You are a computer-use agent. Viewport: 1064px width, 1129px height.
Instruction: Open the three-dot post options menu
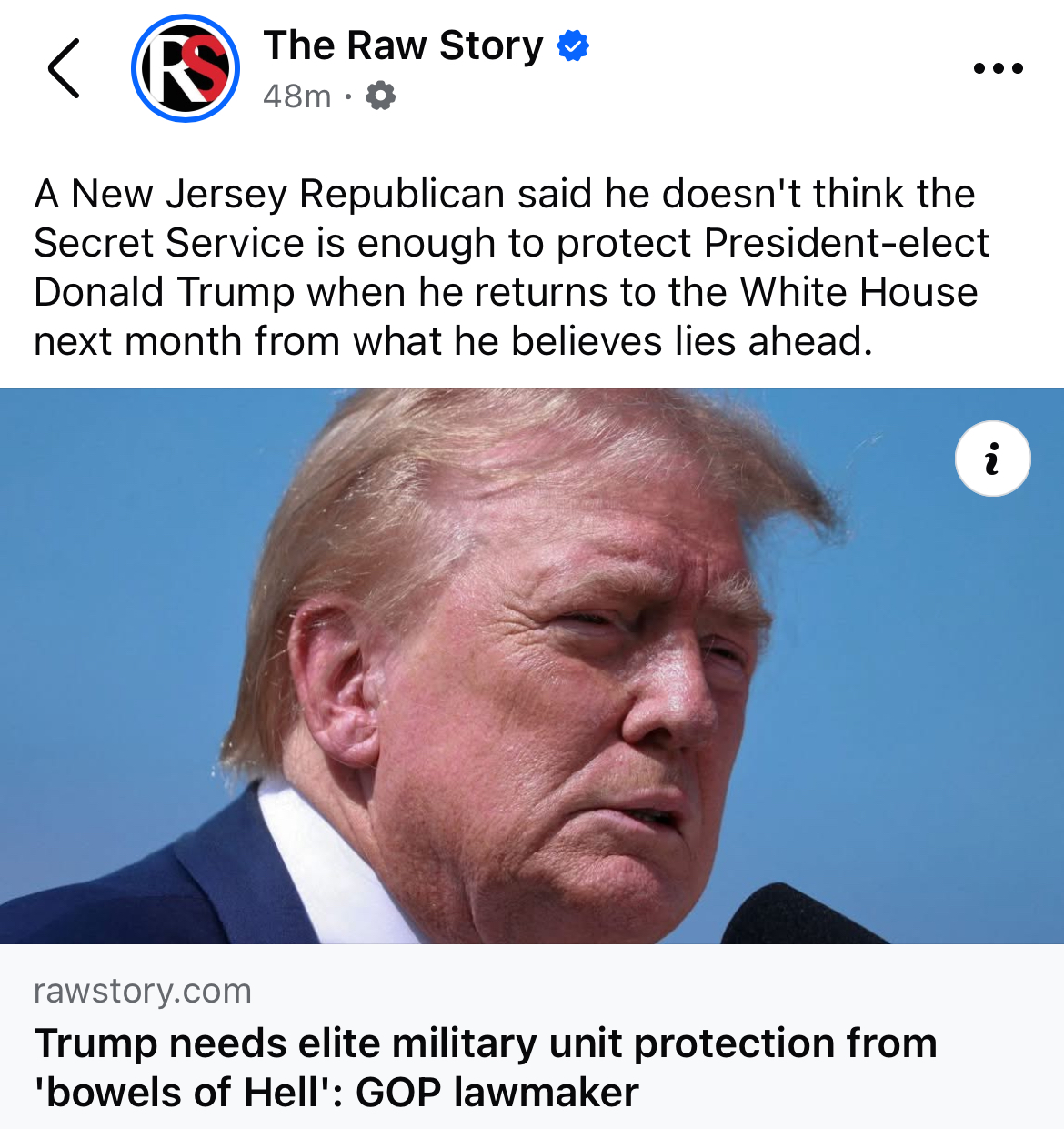(x=998, y=68)
